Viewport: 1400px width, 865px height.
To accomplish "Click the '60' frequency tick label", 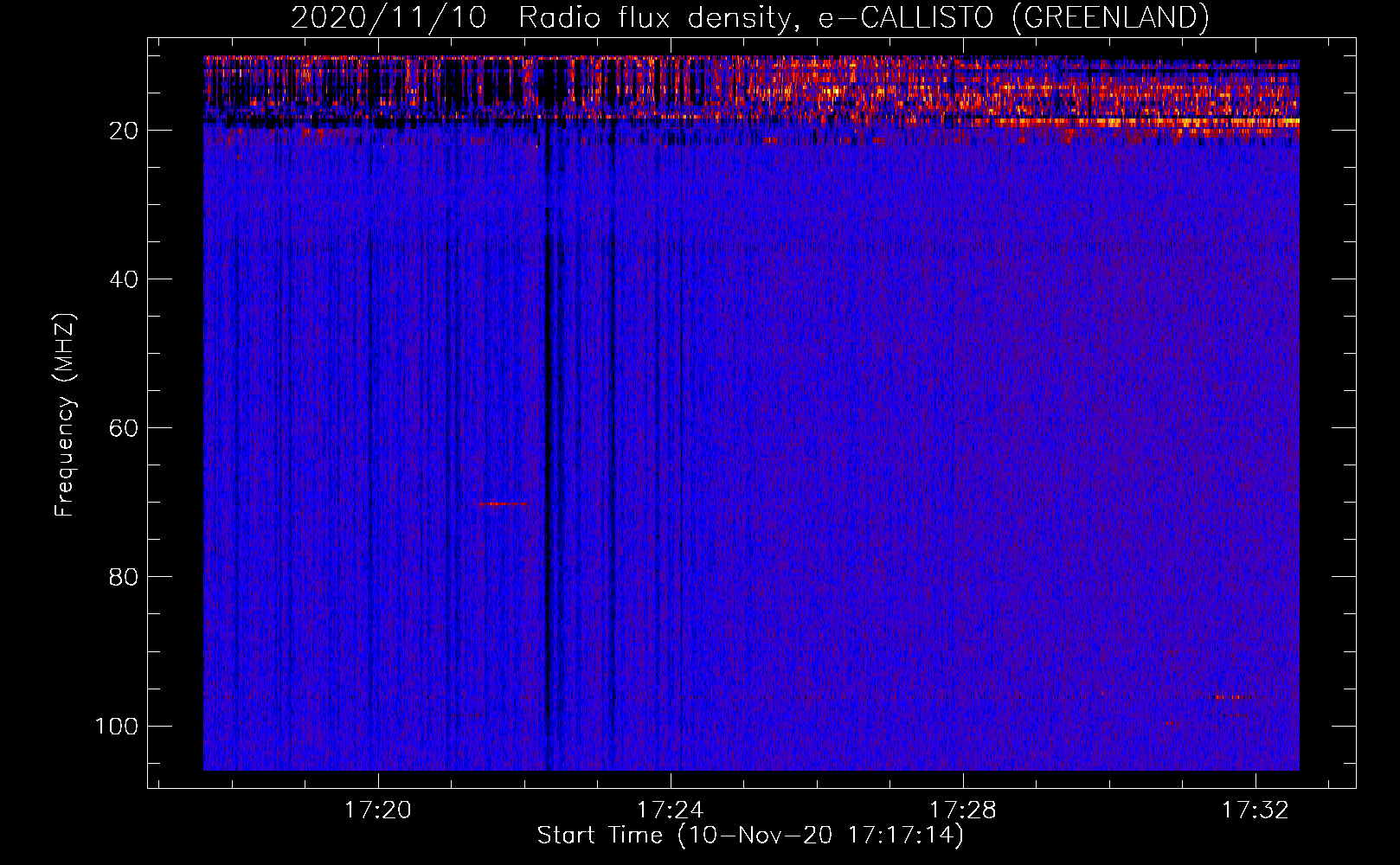I will click(x=124, y=428).
